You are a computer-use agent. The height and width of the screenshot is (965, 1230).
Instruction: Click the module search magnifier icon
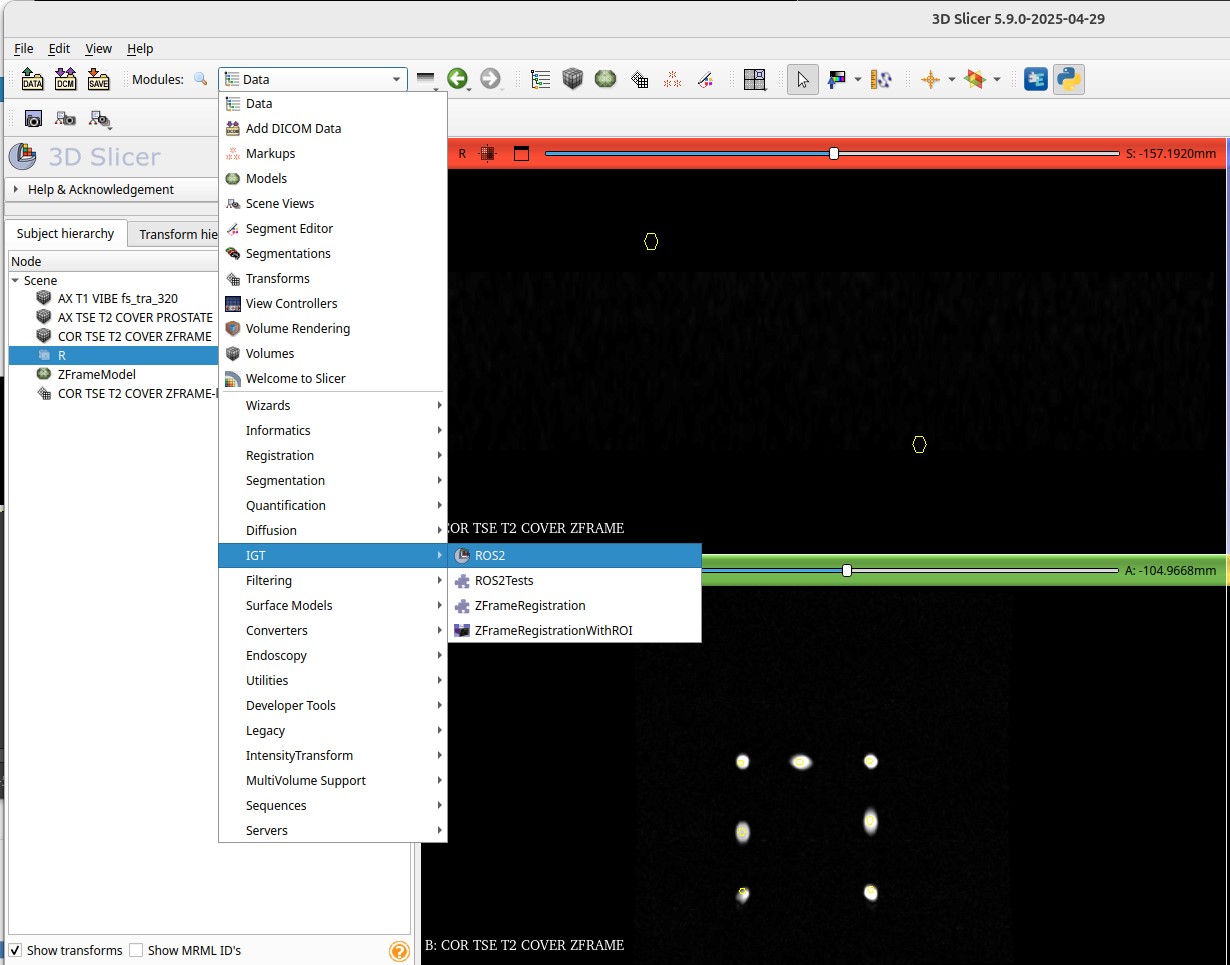click(201, 79)
